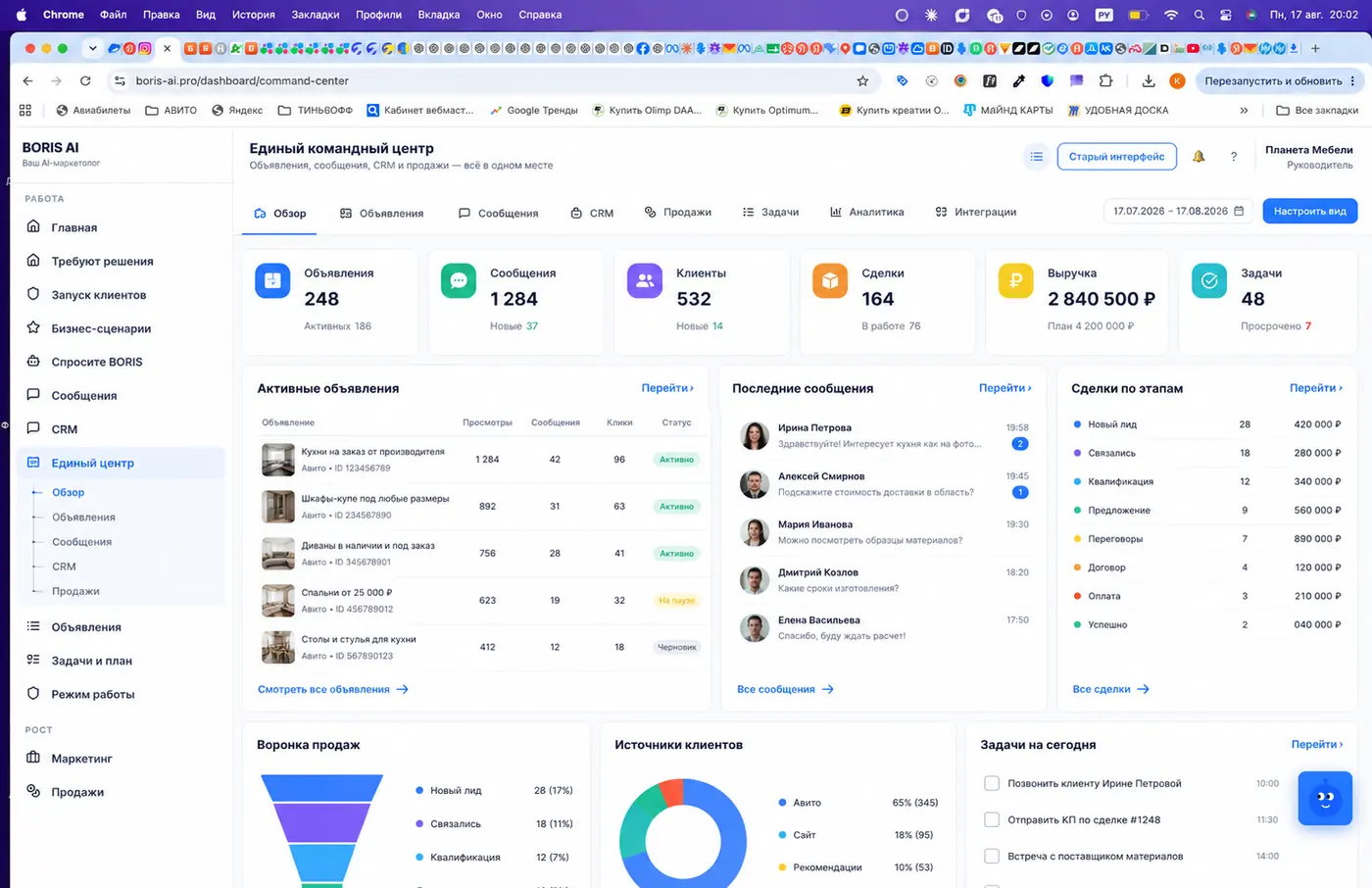1372x888 pixels.
Task: Switch to the Аналитика tab
Action: 866,212
